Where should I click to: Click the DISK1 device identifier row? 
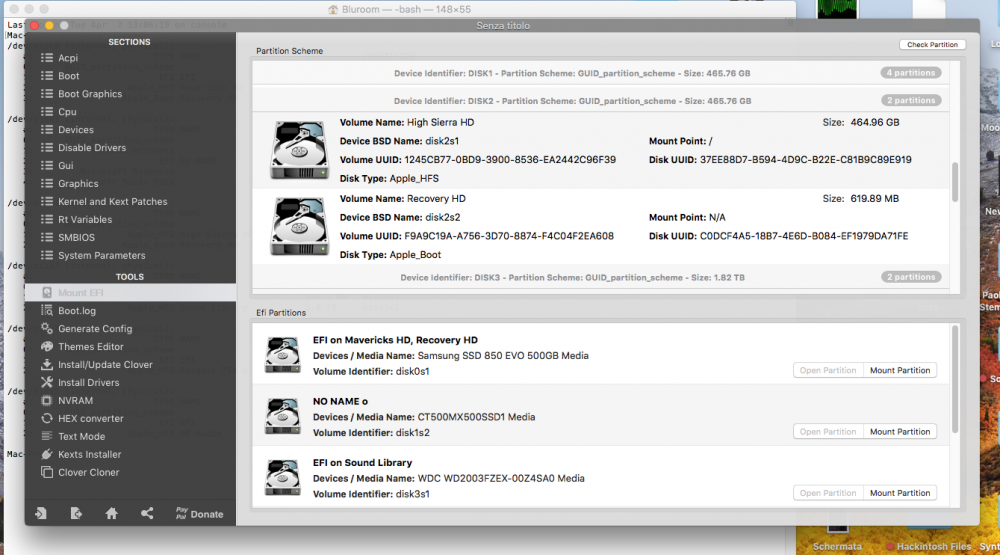coord(600,73)
